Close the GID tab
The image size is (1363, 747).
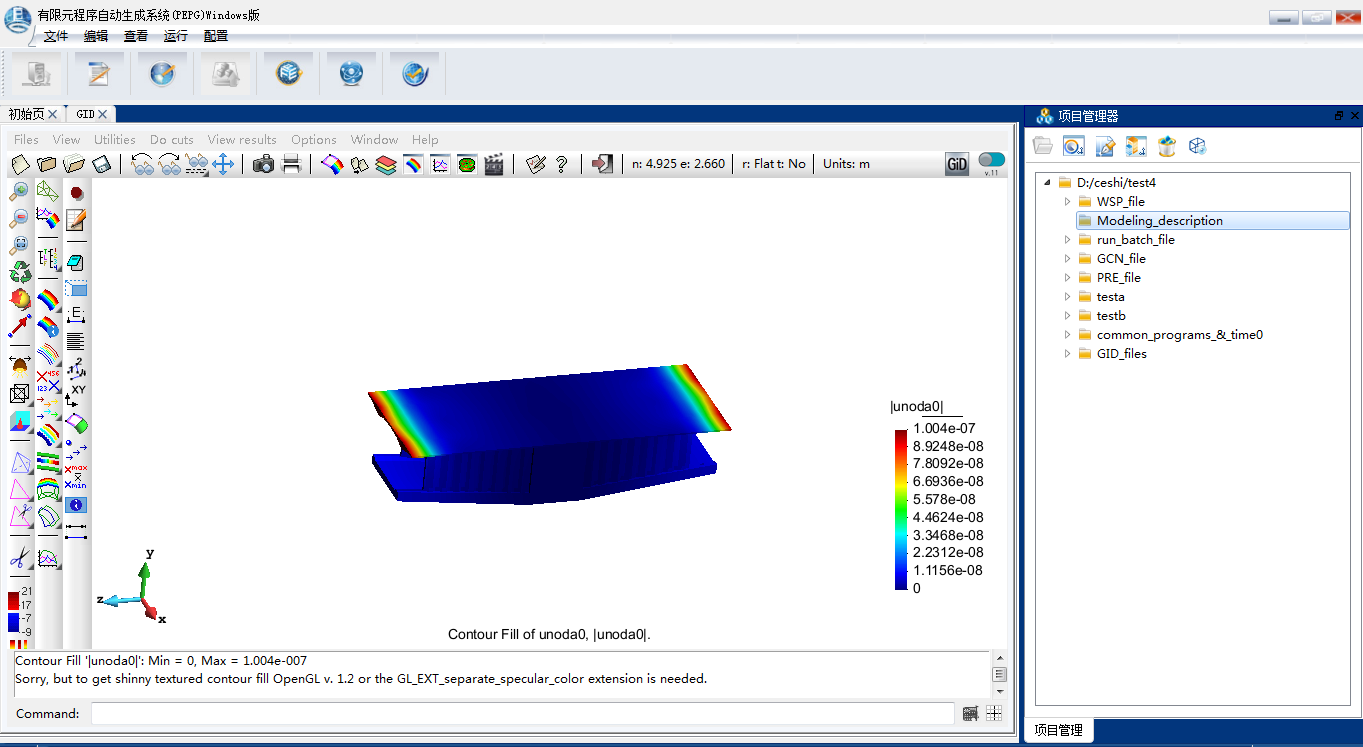(102, 114)
